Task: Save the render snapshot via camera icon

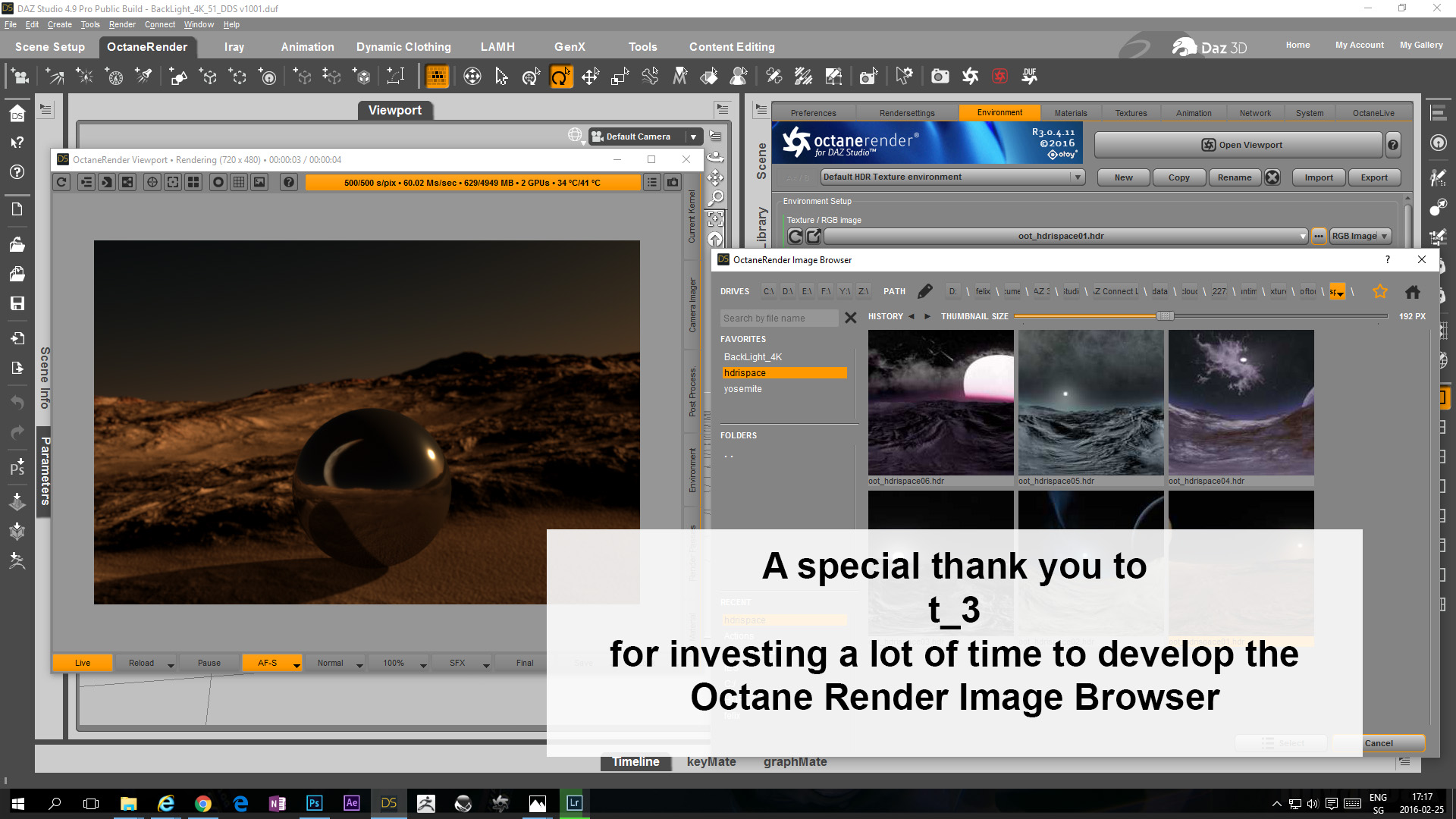Action: point(673,182)
